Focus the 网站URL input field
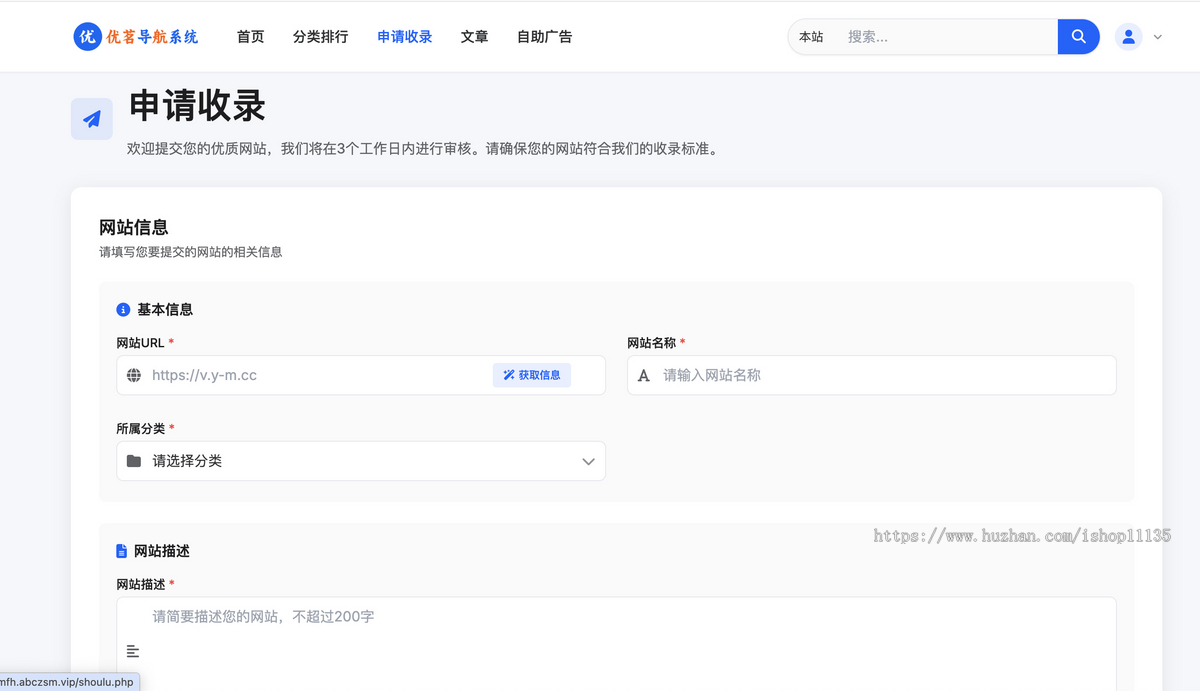The width and height of the screenshot is (1200, 691). click(361, 375)
